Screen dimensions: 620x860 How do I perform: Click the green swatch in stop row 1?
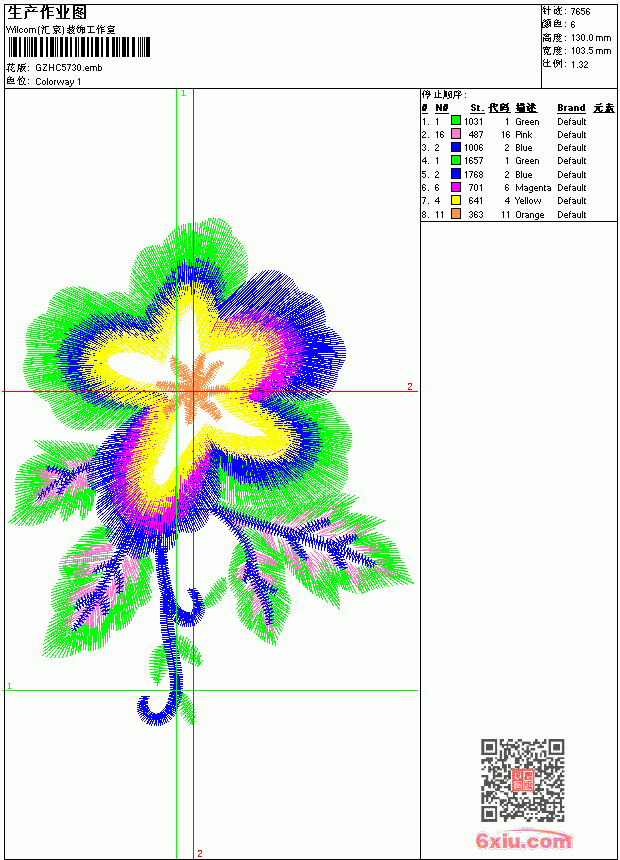tap(455, 121)
